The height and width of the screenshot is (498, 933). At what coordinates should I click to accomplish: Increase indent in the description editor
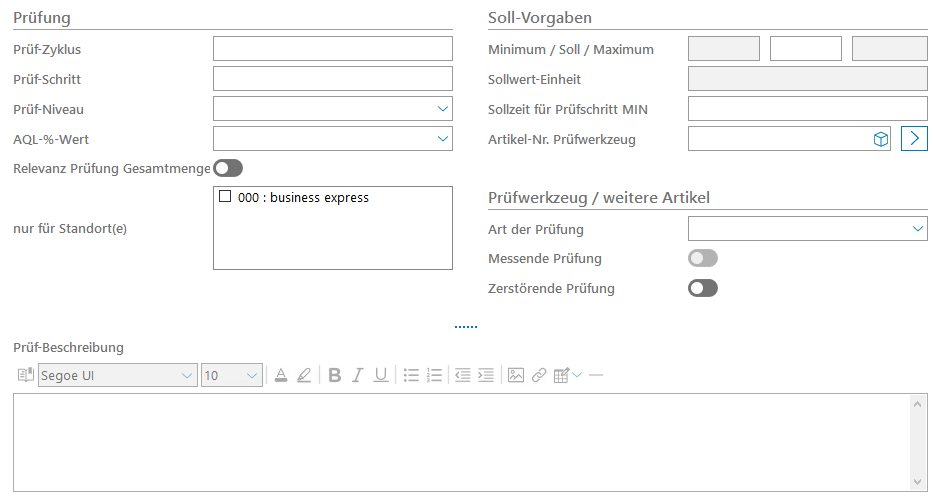coord(486,375)
